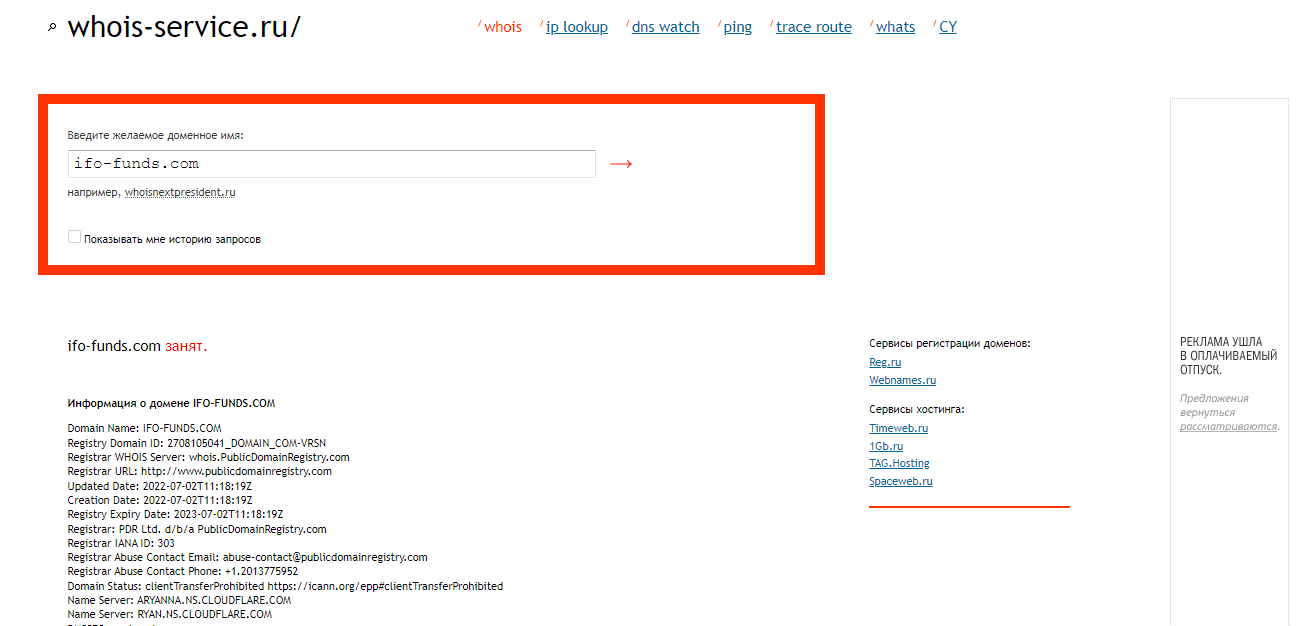Image resolution: width=1311 pixels, height=626 pixels.
Task: Open the Timeweb.ru hosting link
Action: [x=898, y=428]
